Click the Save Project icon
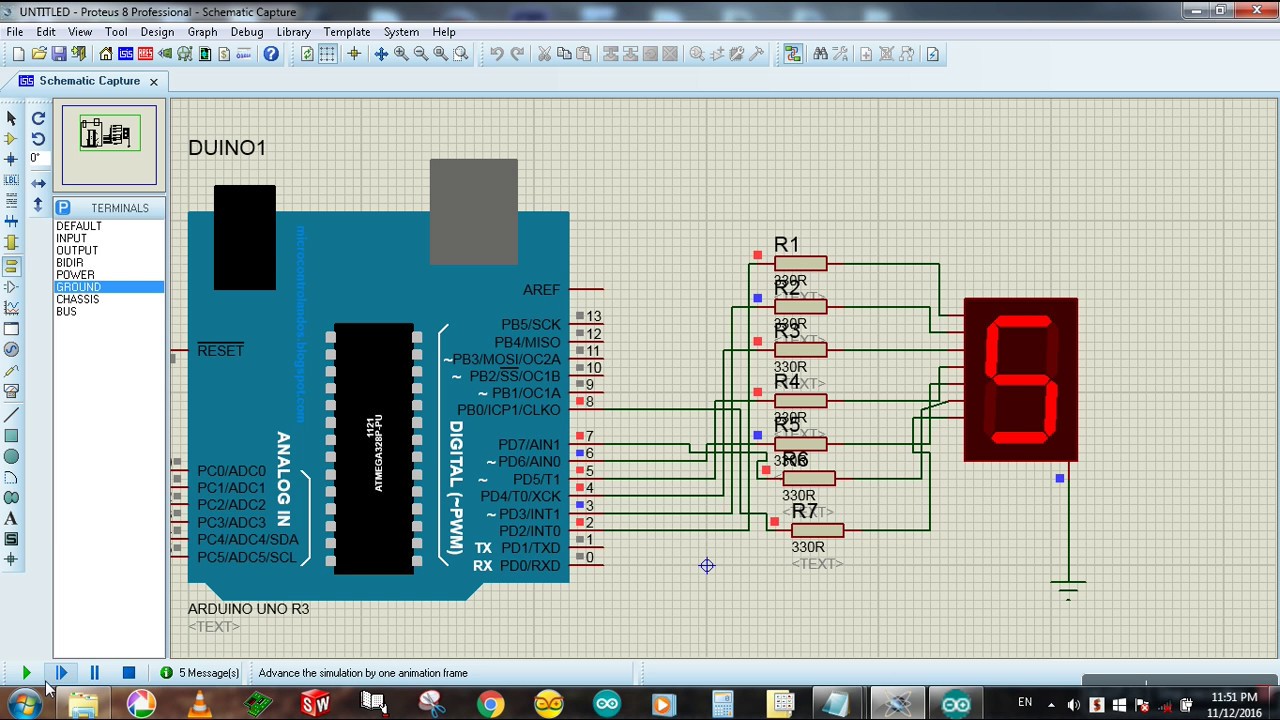 click(59, 54)
